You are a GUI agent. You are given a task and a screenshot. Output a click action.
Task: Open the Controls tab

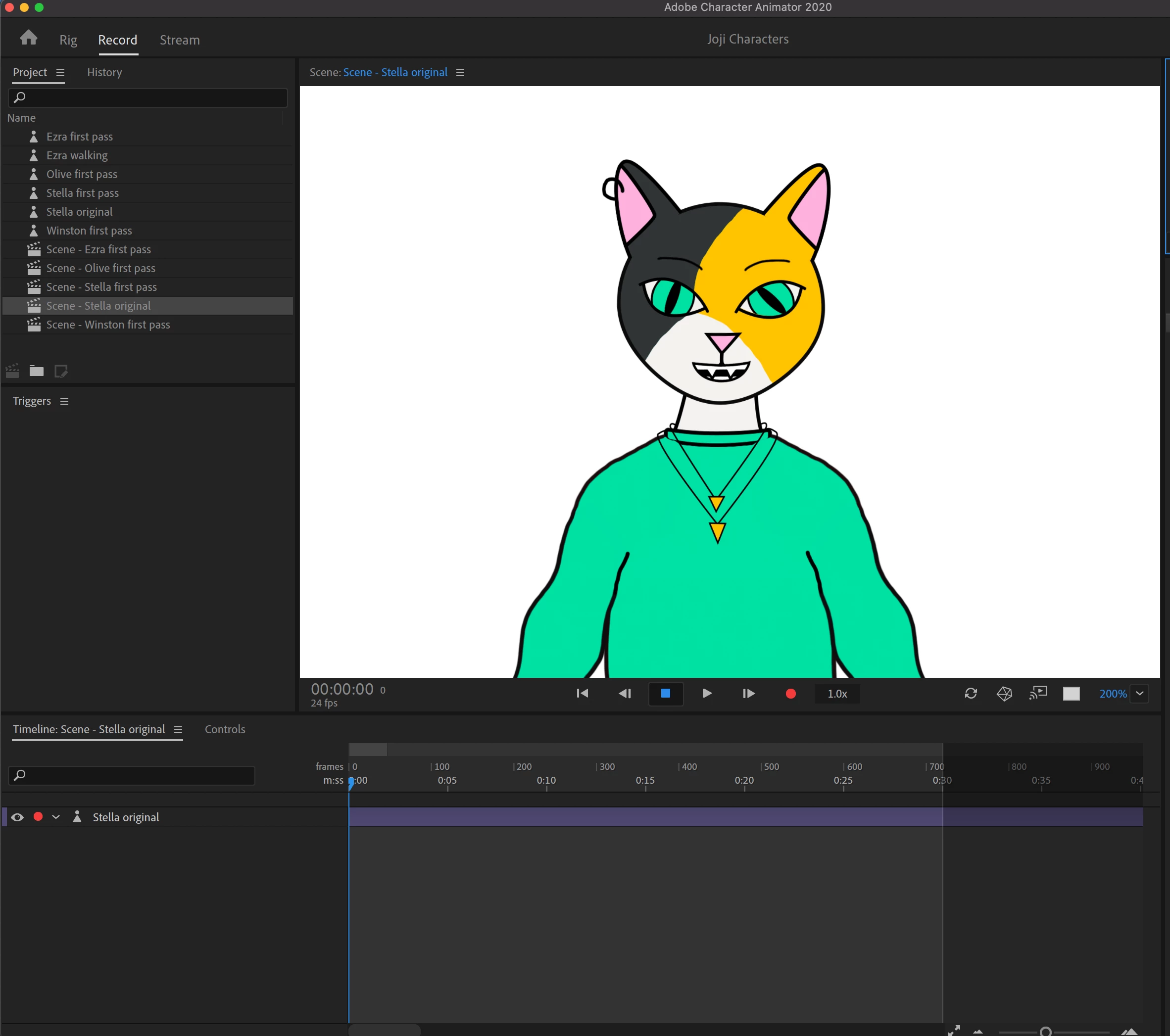(x=225, y=729)
